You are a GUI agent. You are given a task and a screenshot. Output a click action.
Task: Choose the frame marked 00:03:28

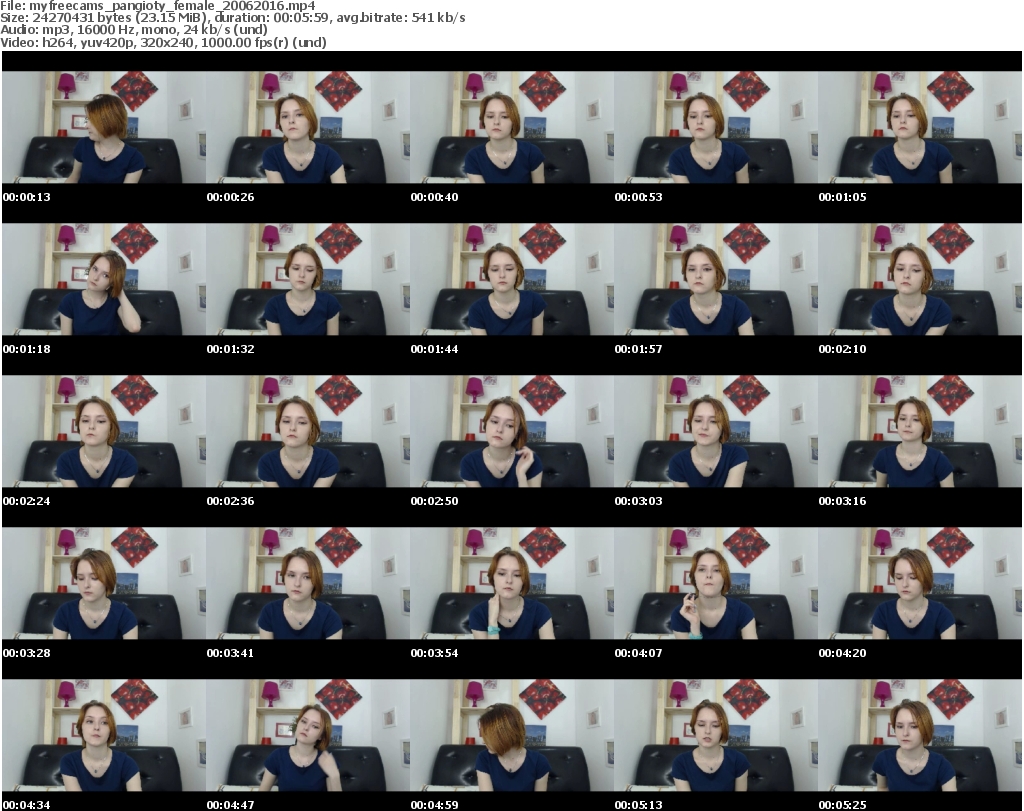tap(104, 584)
